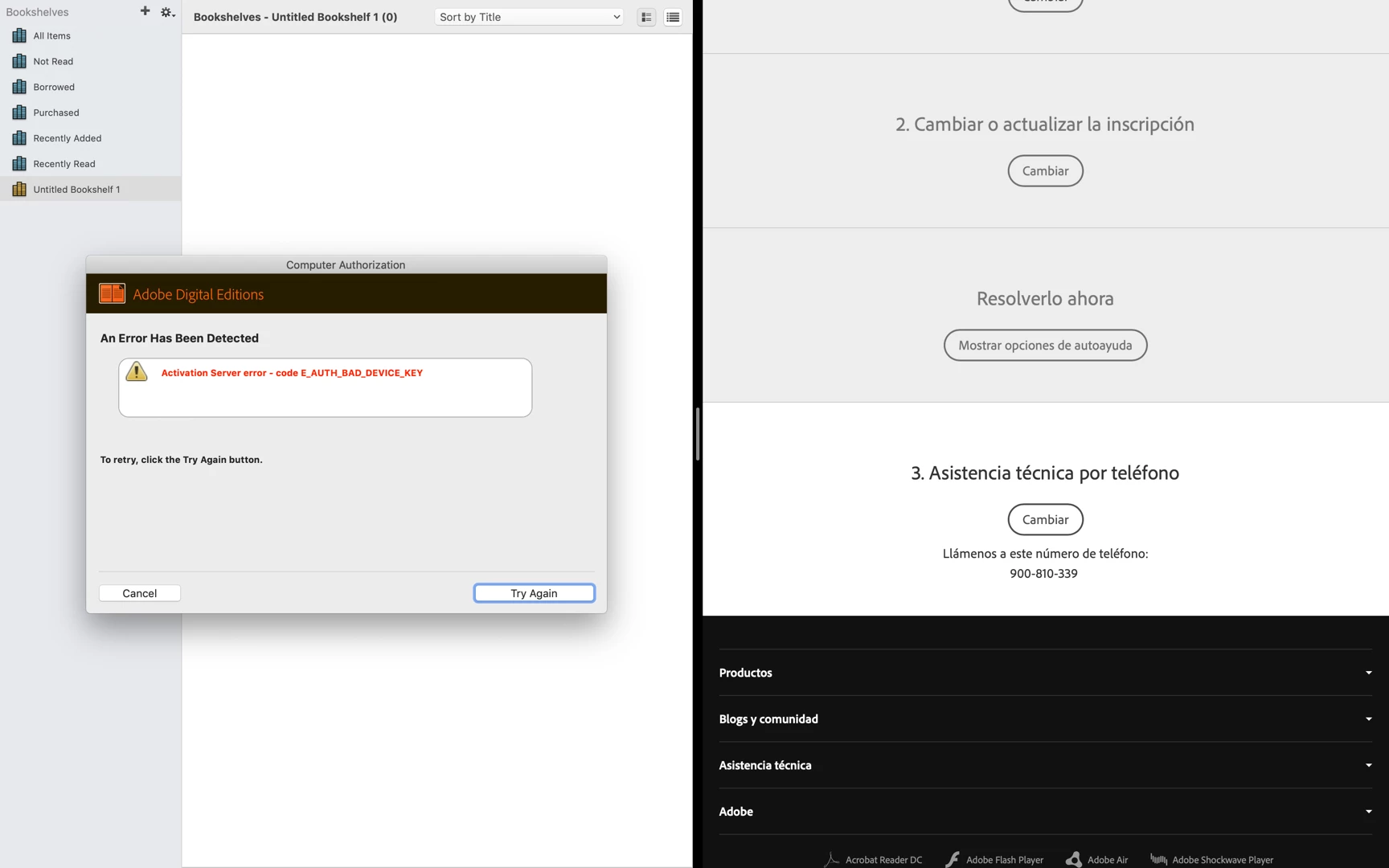Click the Adobe Digital Editions logo in dialog
The image size is (1389, 868).
pyautogui.click(x=112, y=293)
